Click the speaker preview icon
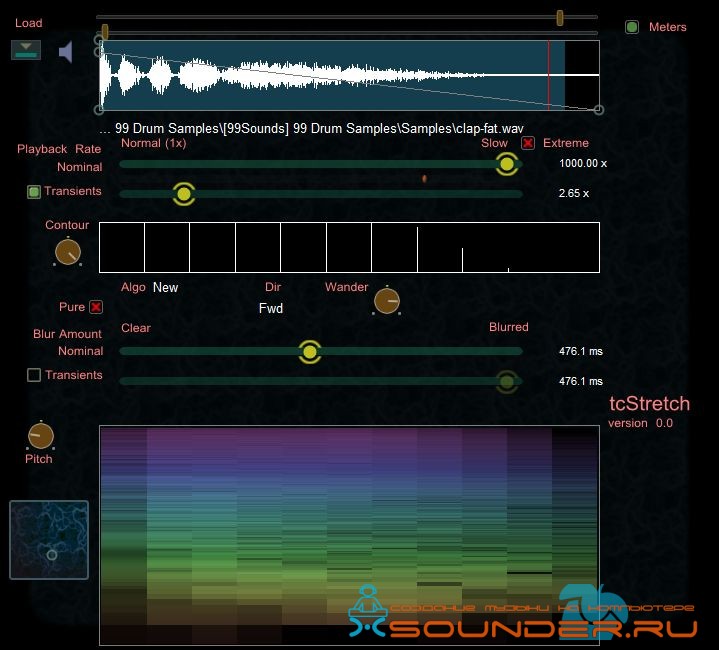The height and width of the screenshot is (650, 719). pos(66,51)
